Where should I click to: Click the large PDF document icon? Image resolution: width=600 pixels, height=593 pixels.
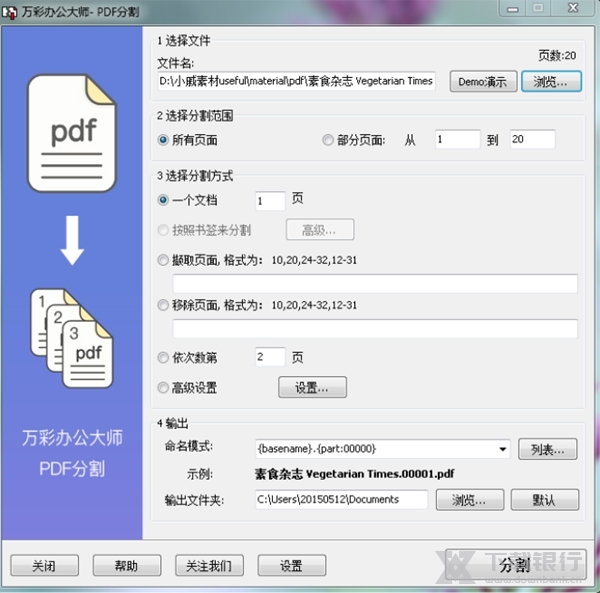72,135
